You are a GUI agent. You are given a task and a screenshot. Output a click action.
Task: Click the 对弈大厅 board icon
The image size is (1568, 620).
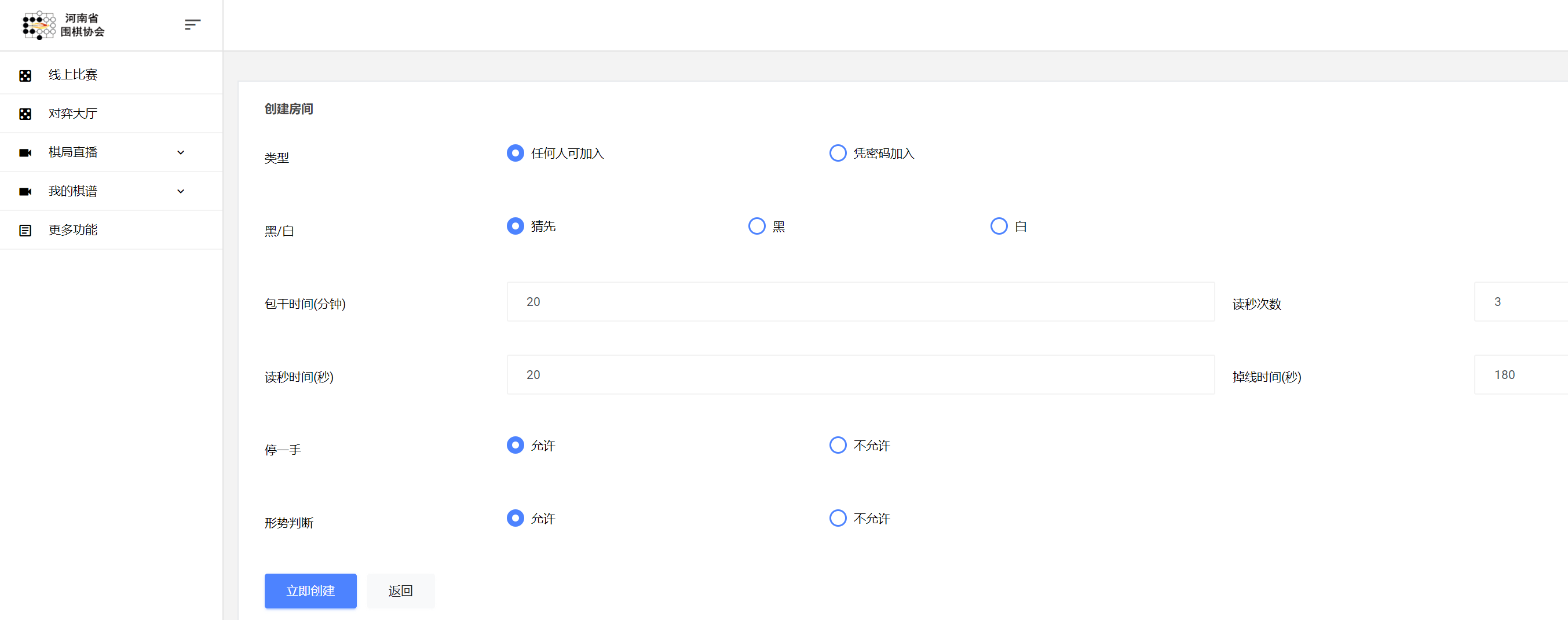25,114
